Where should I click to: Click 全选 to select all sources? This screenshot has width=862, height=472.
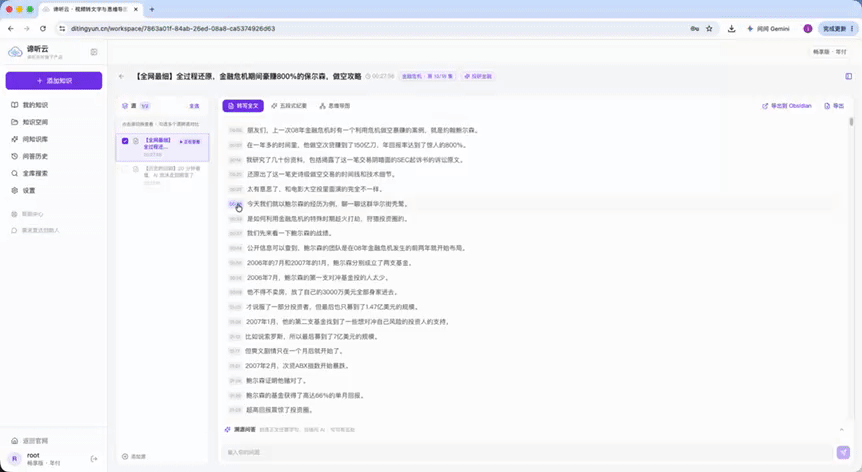click(194, 106)
